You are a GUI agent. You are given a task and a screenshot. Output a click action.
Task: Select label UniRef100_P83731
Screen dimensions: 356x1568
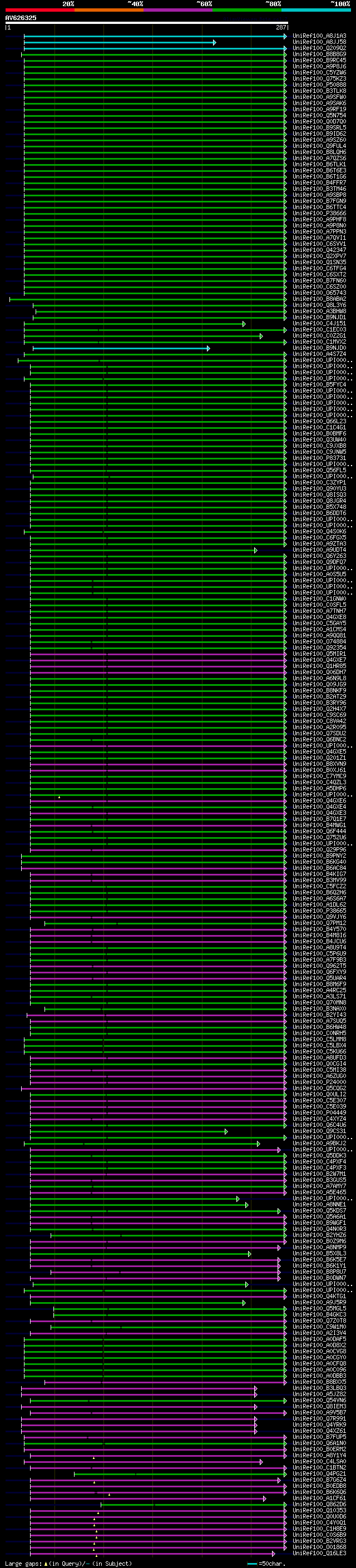click(319, 458)
